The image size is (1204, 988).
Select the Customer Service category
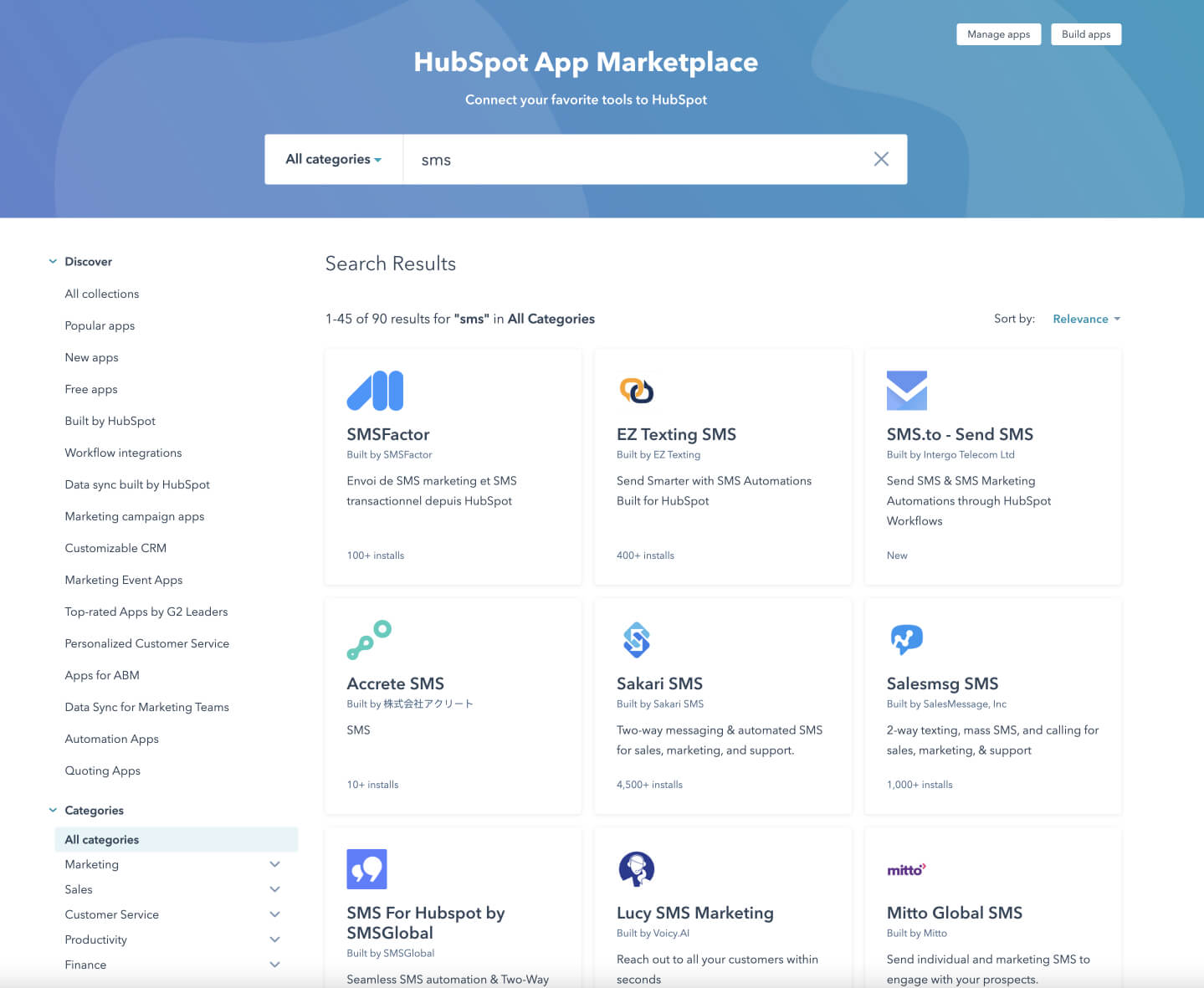coord(112,914)
